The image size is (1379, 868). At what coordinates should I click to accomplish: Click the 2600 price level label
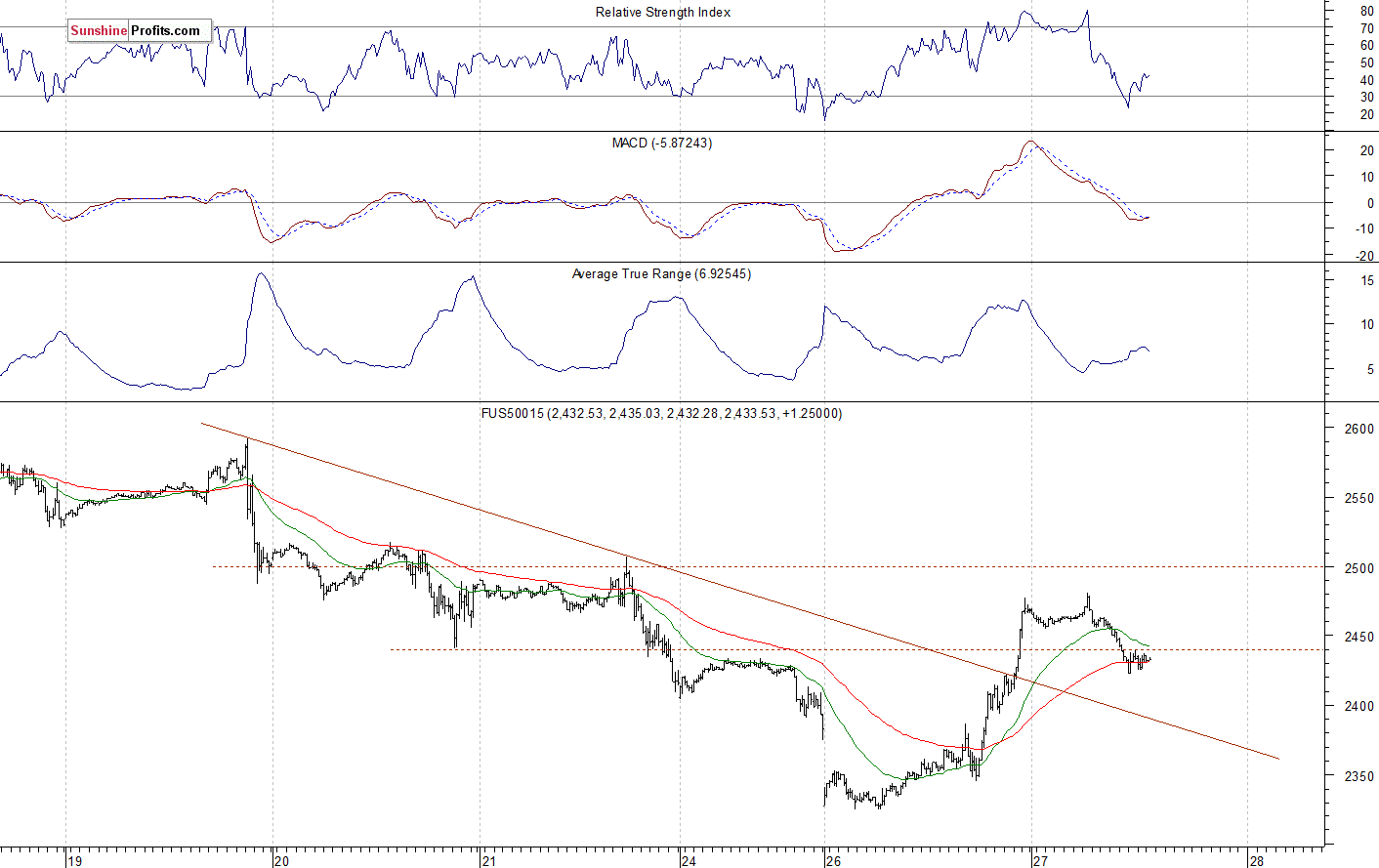point(1358,429)
